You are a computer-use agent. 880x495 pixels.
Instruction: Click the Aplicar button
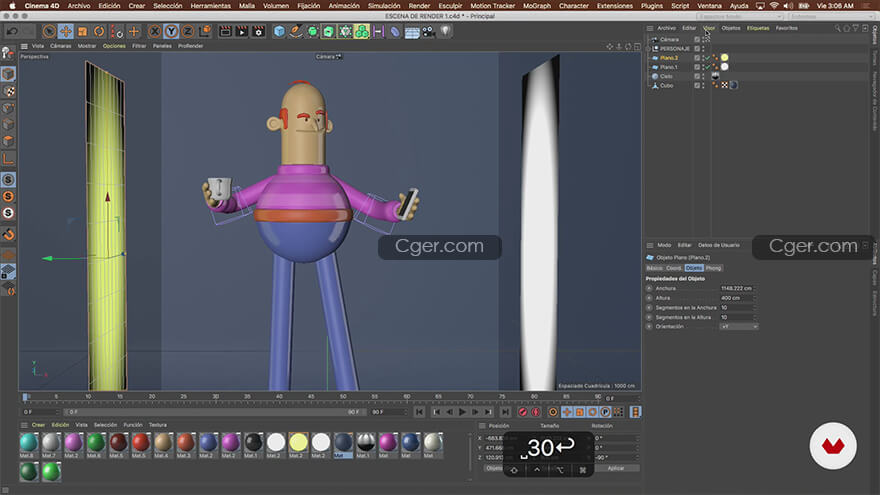[x=616, y=468]
